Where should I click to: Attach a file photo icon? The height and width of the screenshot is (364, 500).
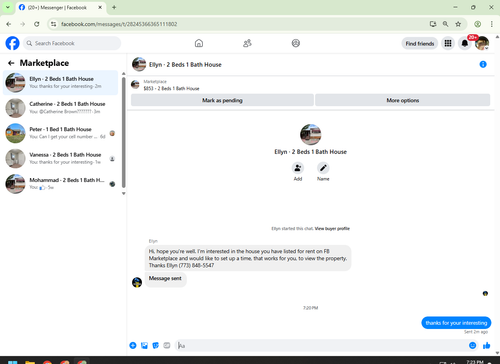144,346
